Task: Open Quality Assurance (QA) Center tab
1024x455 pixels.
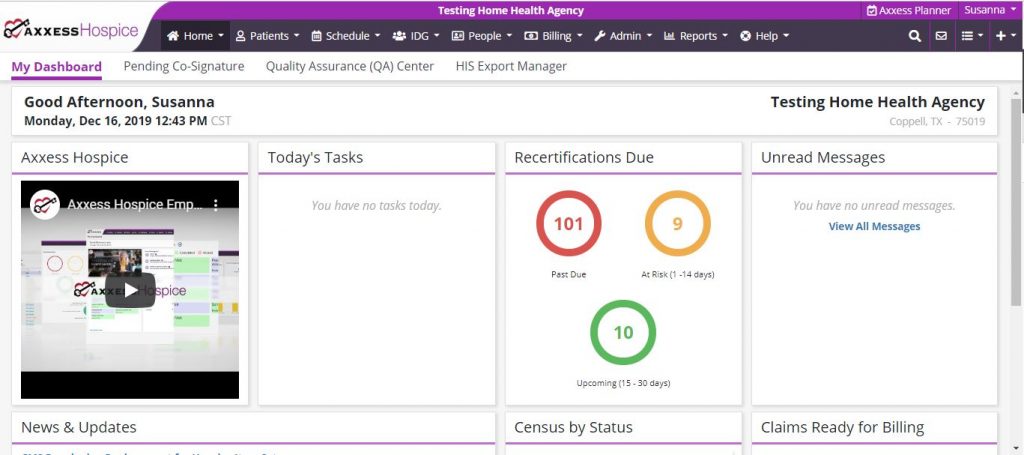Action: 349,66
